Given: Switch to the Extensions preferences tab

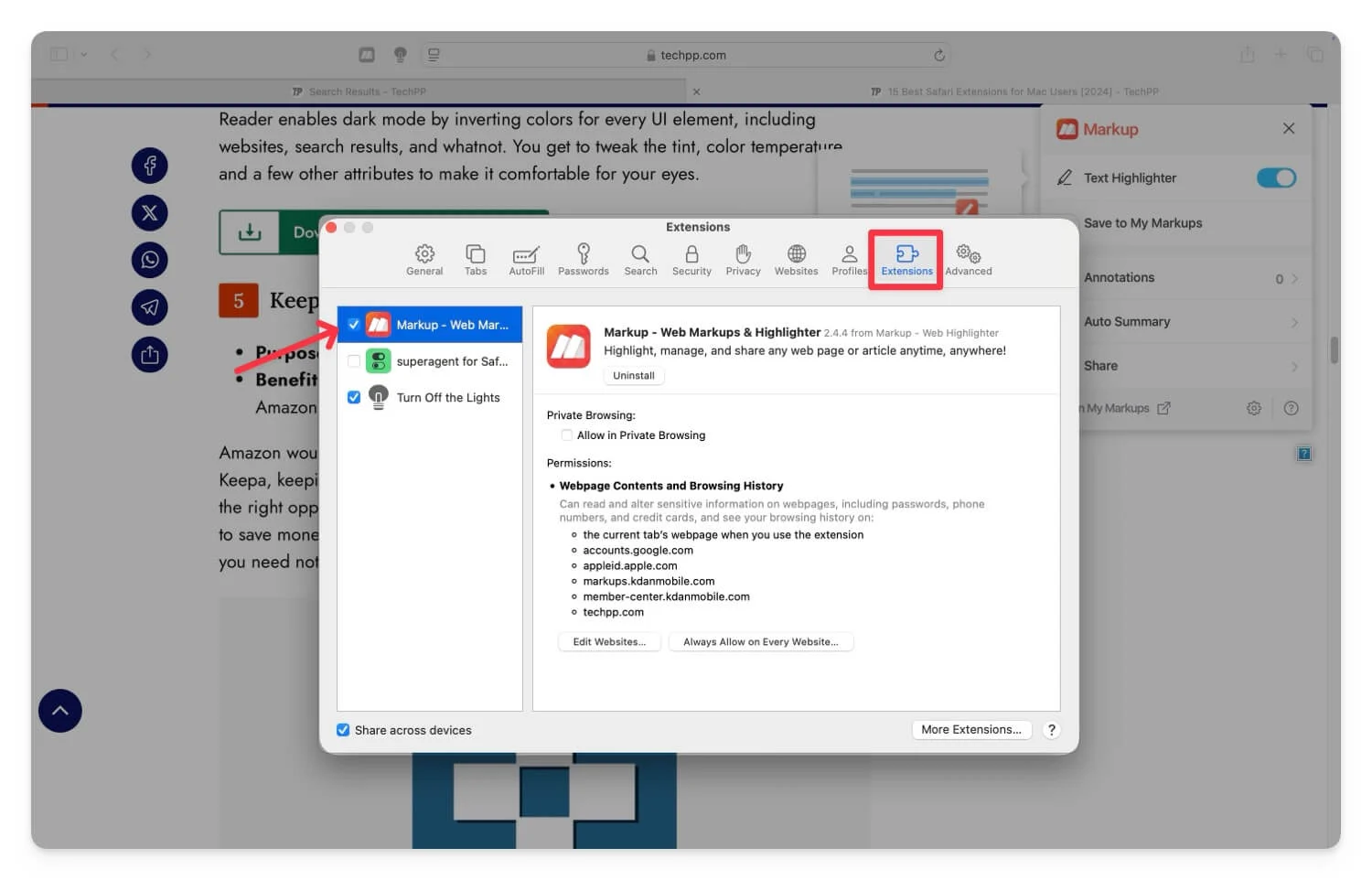Looking at the screenshot, I should pos(906,260).
